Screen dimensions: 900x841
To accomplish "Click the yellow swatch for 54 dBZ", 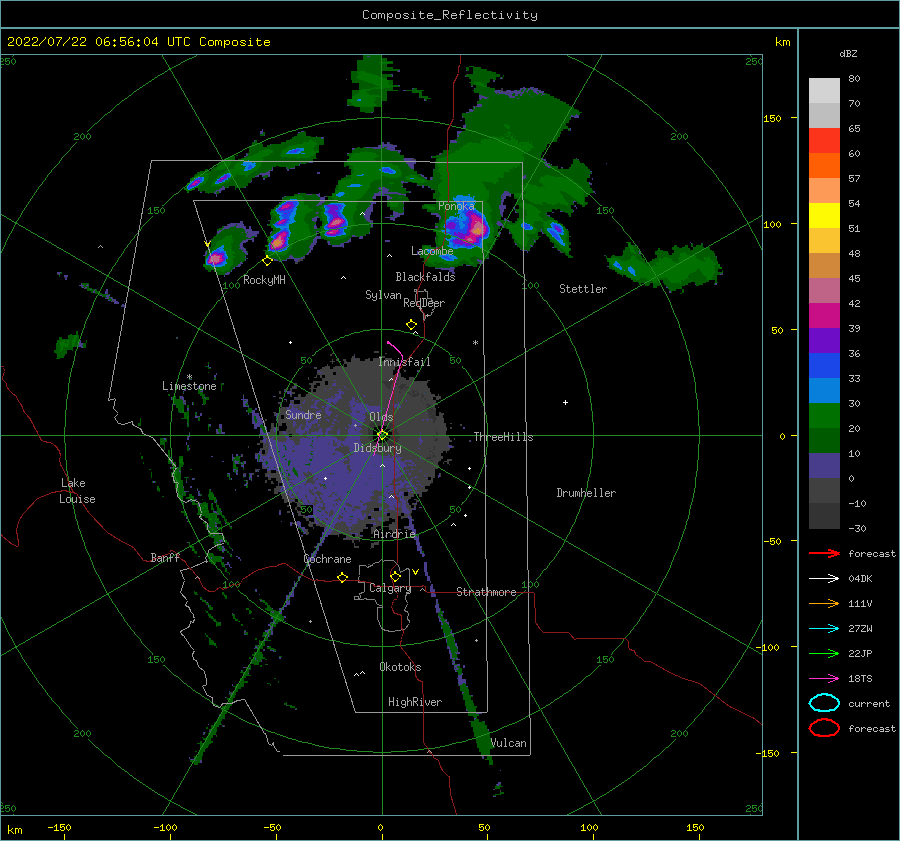I will click(x=824, y=215).
